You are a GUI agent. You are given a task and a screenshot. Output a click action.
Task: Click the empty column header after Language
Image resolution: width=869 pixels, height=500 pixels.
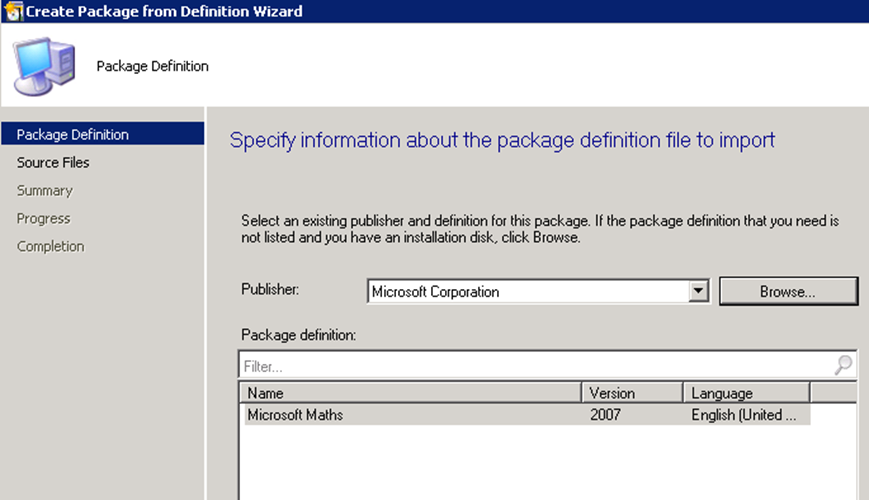pos(834,392)
